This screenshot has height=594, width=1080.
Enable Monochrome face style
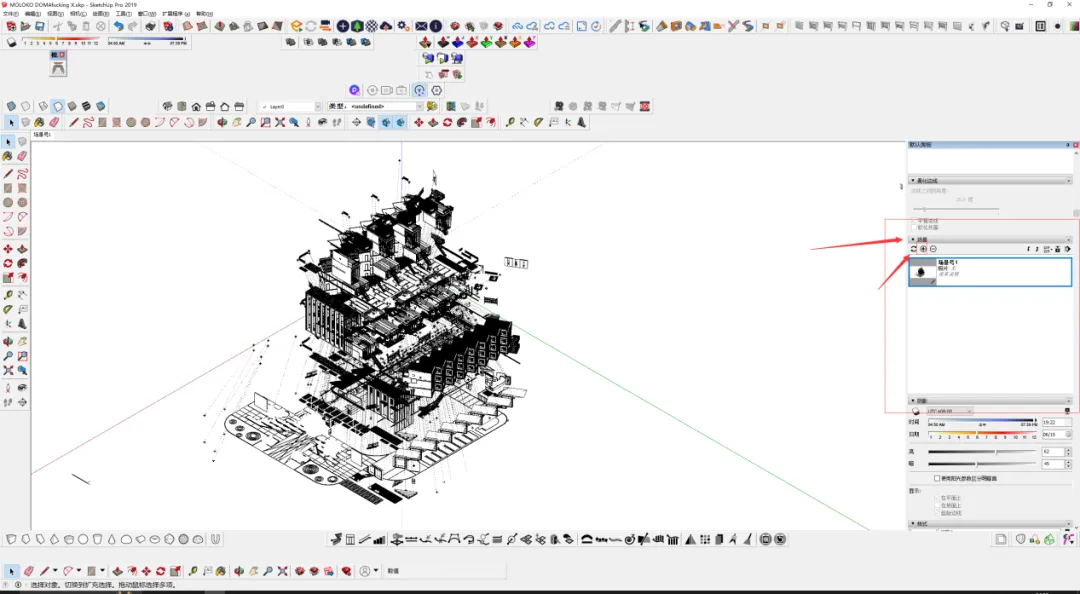tap(101, 106)
